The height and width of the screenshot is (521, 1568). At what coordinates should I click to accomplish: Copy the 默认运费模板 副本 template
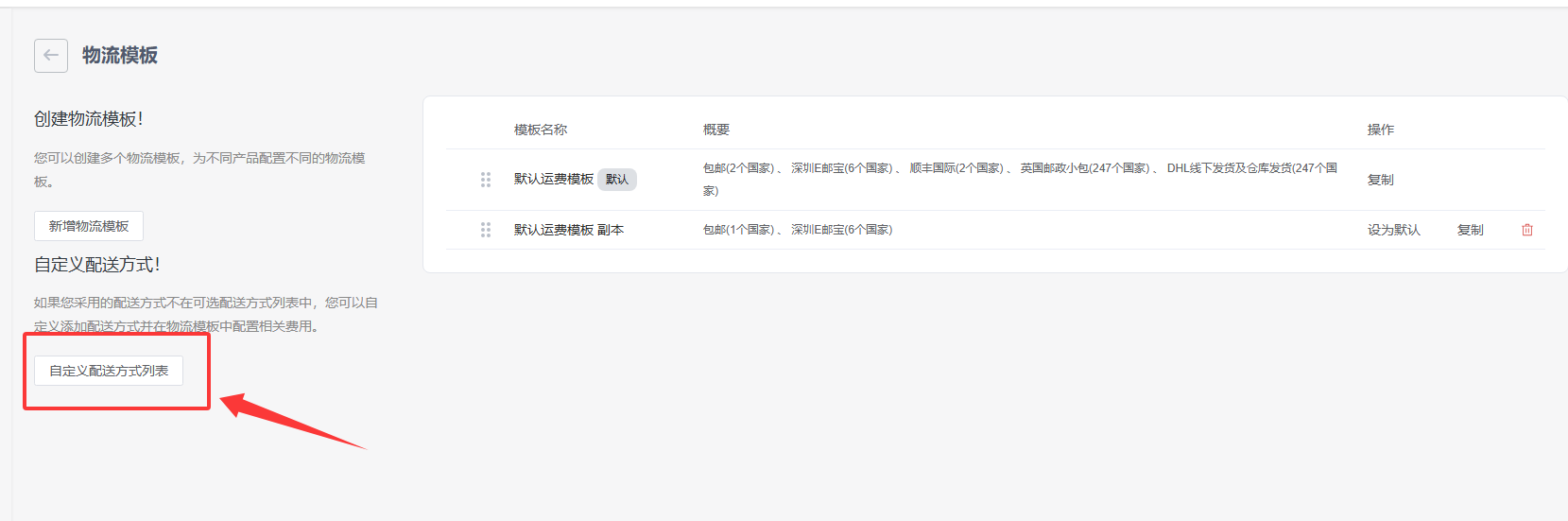tap(1470, 230)
